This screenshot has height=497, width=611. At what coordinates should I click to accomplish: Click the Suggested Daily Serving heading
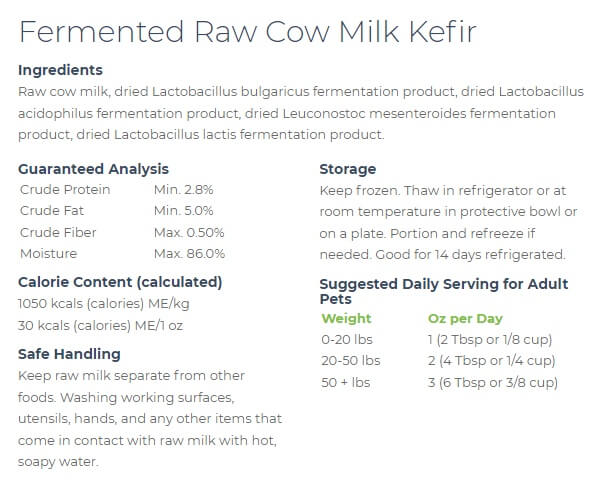pyautogui.click(x=444, y=292)
